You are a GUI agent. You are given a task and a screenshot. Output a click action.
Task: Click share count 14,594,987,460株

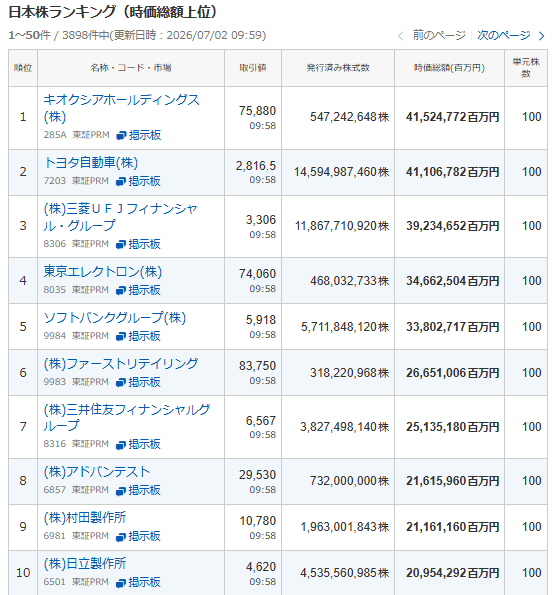[x=341, y=172]
